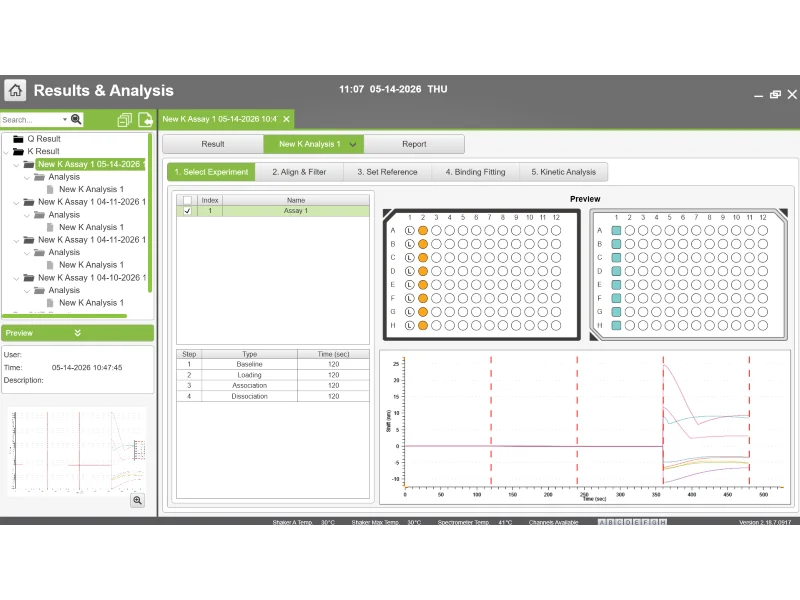Toggle the Assay 1 row checkbox
This screenshot has height=600, width=800.
(187, 211)
